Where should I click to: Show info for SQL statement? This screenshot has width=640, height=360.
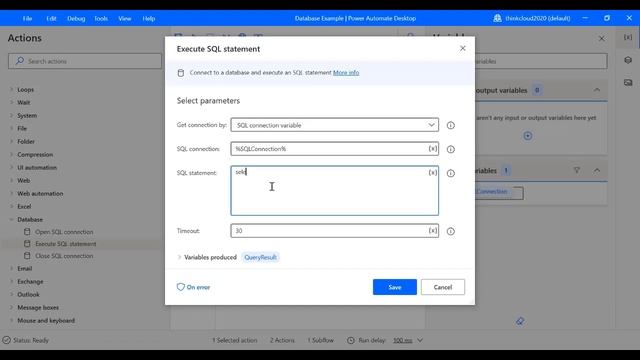click(x=451, y=173)
